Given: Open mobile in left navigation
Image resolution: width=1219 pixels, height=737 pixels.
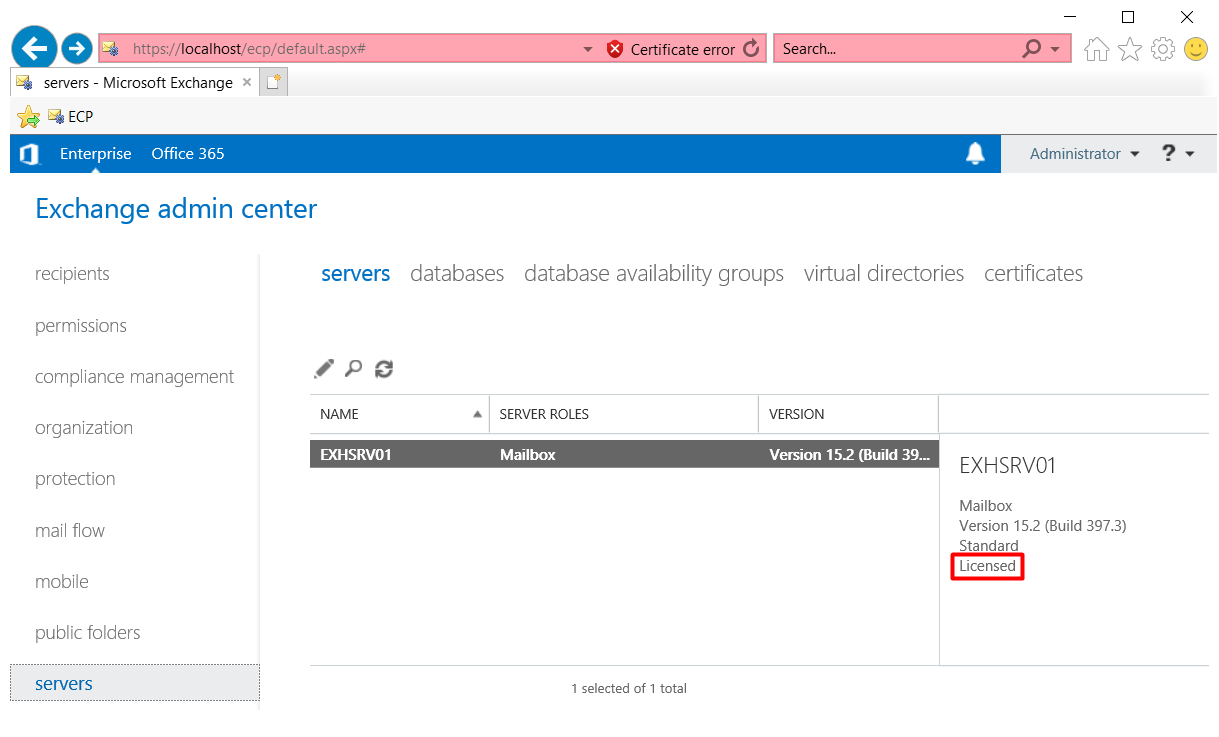Looking at the screenshot, I should 62,582.
